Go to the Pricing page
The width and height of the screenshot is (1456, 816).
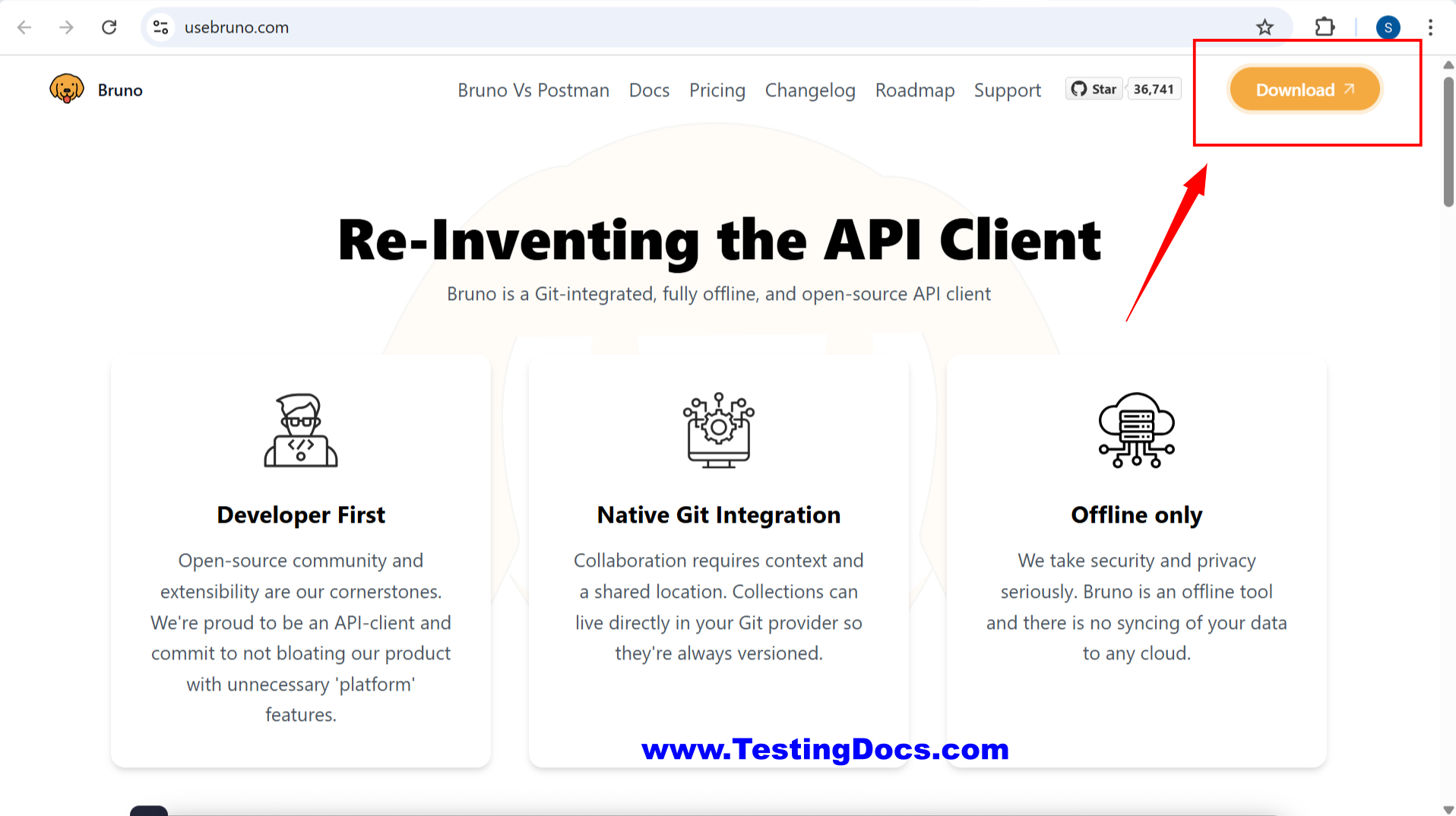click(717, 90)
